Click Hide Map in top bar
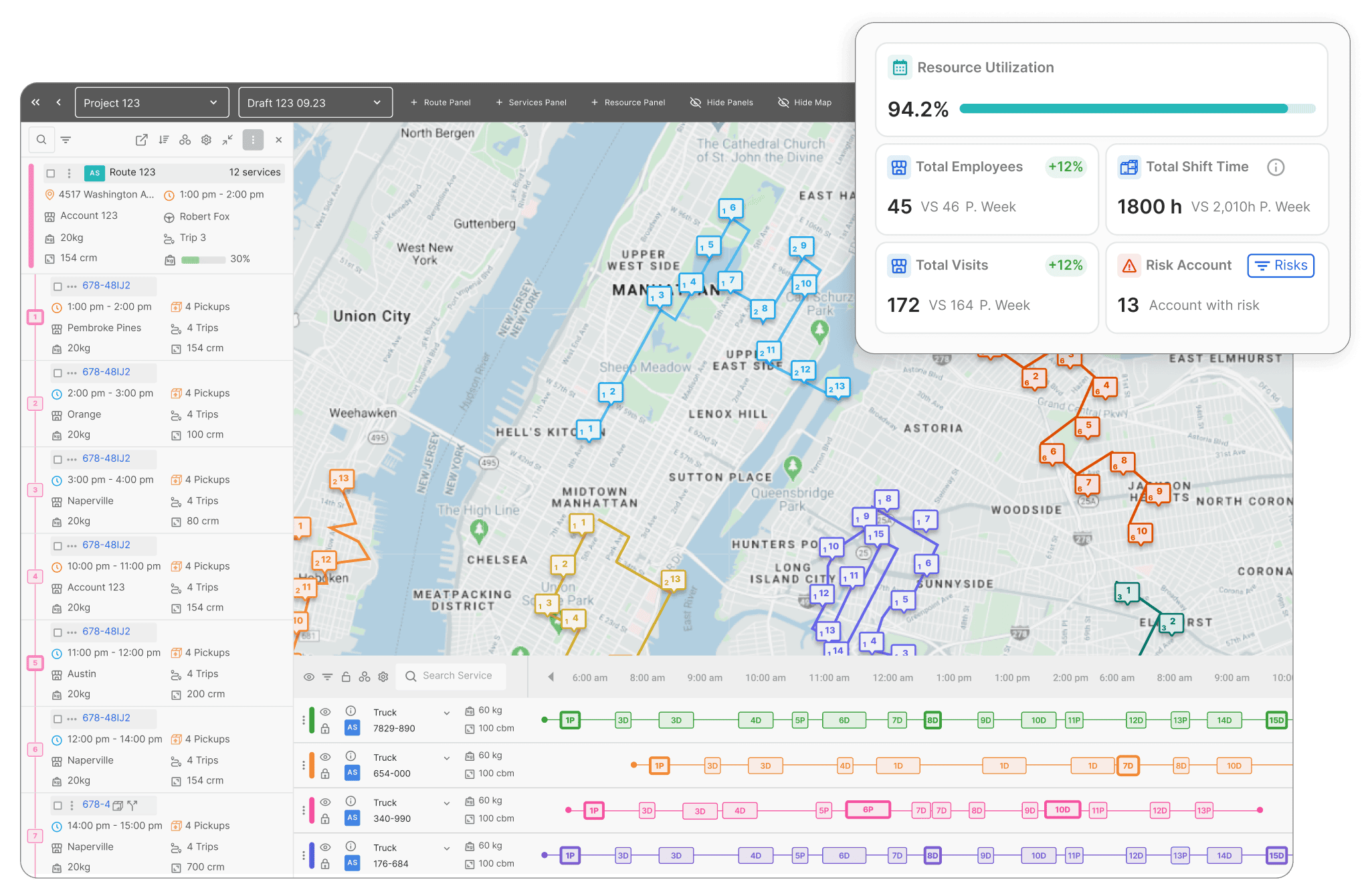Screen dimensions: 1372x892 pyautogui.click(x=805, y=102)
